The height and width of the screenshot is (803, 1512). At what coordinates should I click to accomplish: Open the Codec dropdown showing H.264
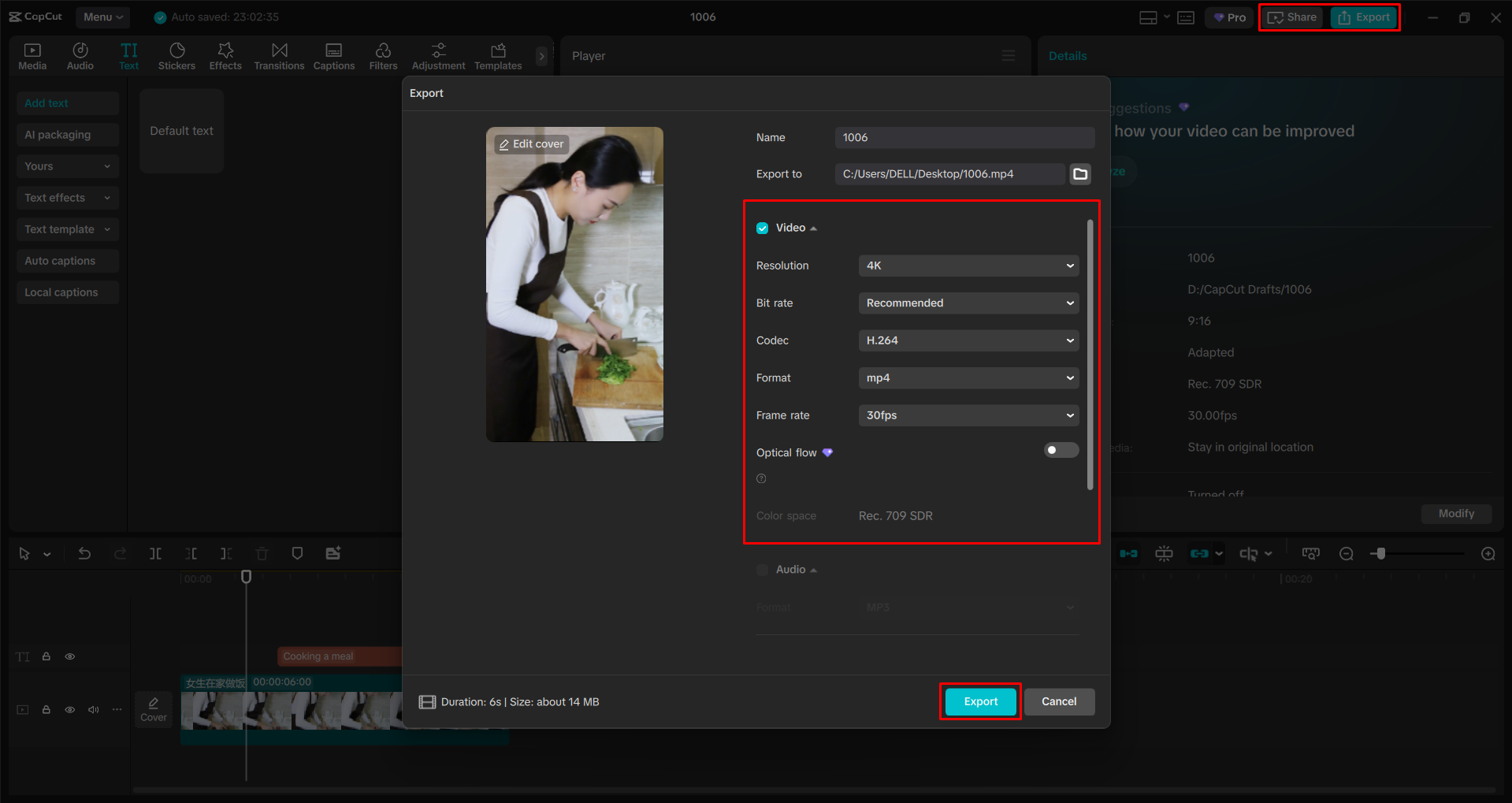pos(968,340)
